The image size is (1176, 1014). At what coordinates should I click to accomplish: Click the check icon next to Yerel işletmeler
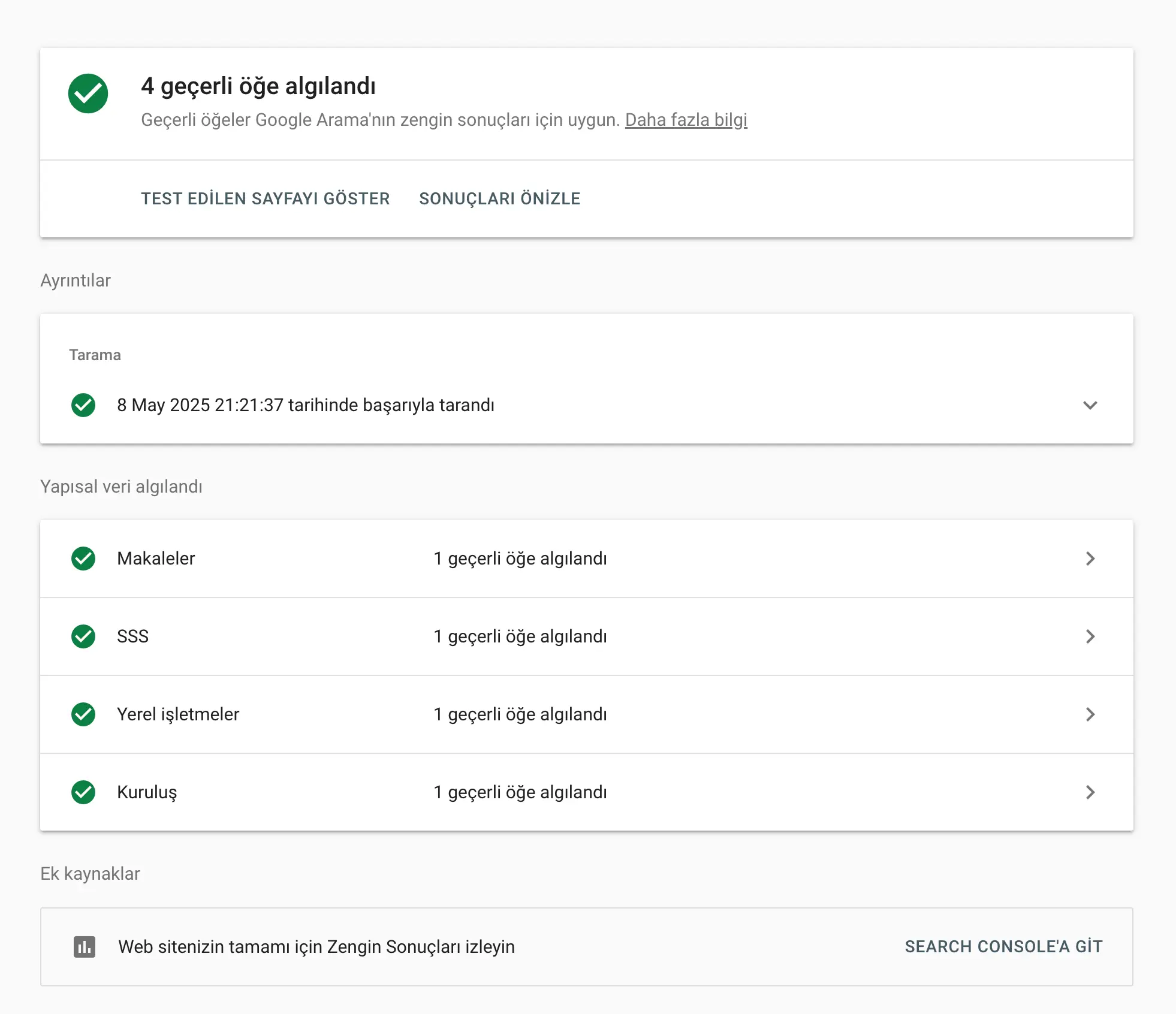pyautogui.click(x=83, y=714)
